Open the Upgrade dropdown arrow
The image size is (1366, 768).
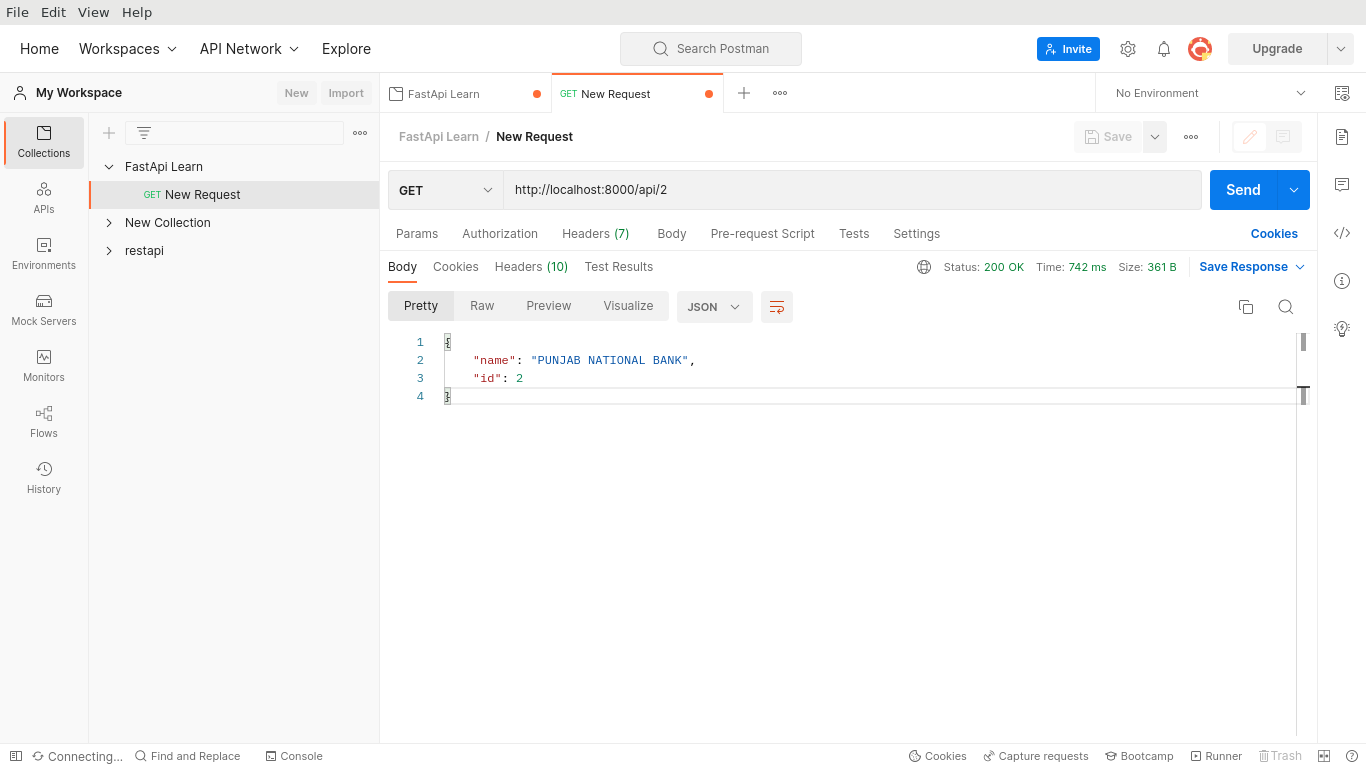[x=1341, y=49]
